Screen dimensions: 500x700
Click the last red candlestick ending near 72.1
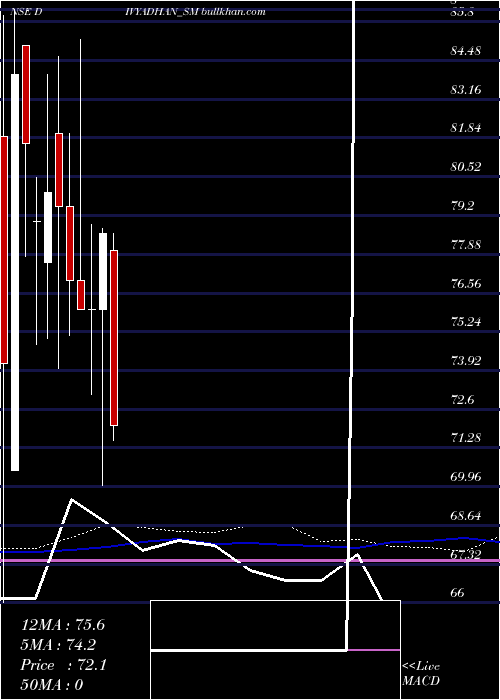point(114,338)
